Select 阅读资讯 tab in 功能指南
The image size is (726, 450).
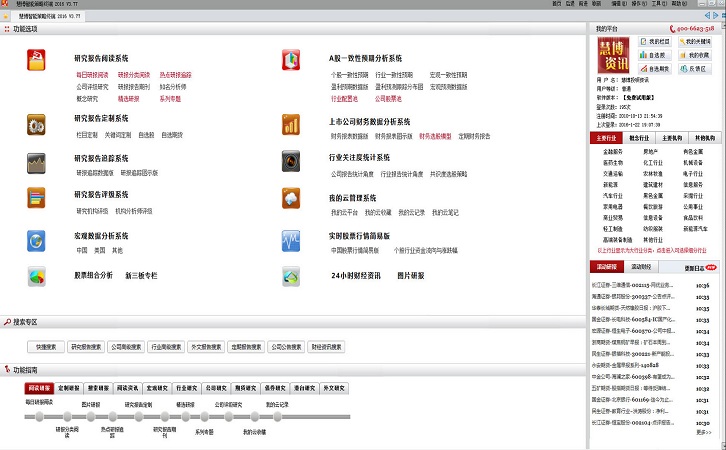(x=127, y=388)
